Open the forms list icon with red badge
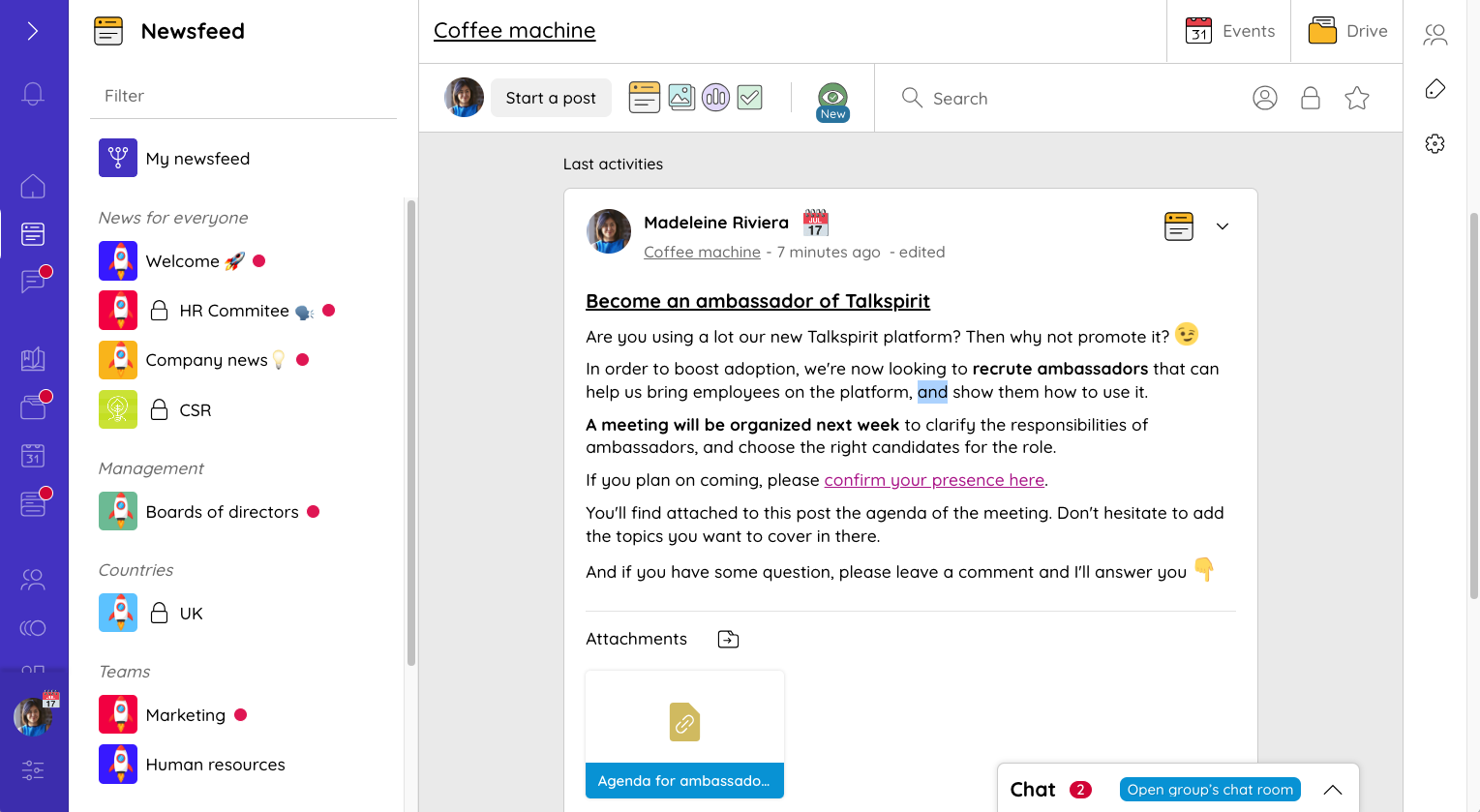This screenshot has width=1480, height=812. (33, 503)
